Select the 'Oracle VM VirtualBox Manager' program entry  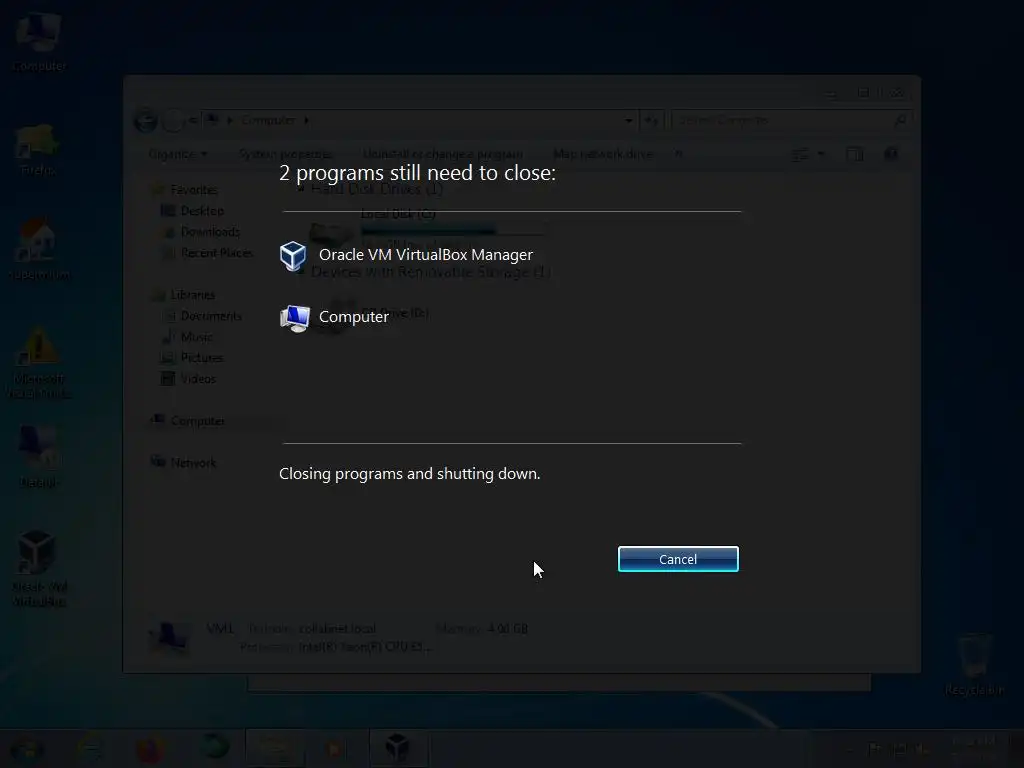pyautogui.click(x=426, y=255)
